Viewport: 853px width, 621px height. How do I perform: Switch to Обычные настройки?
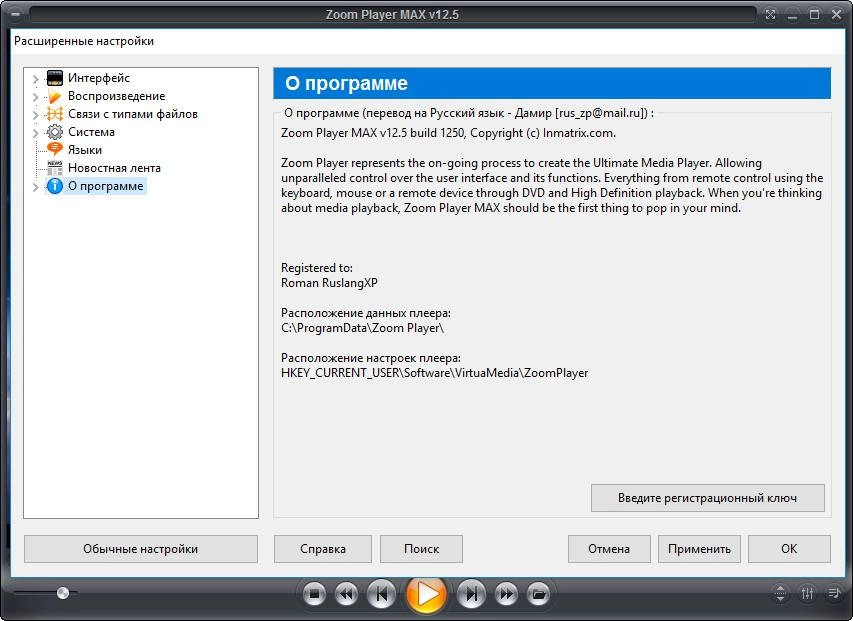click(140, 549)
